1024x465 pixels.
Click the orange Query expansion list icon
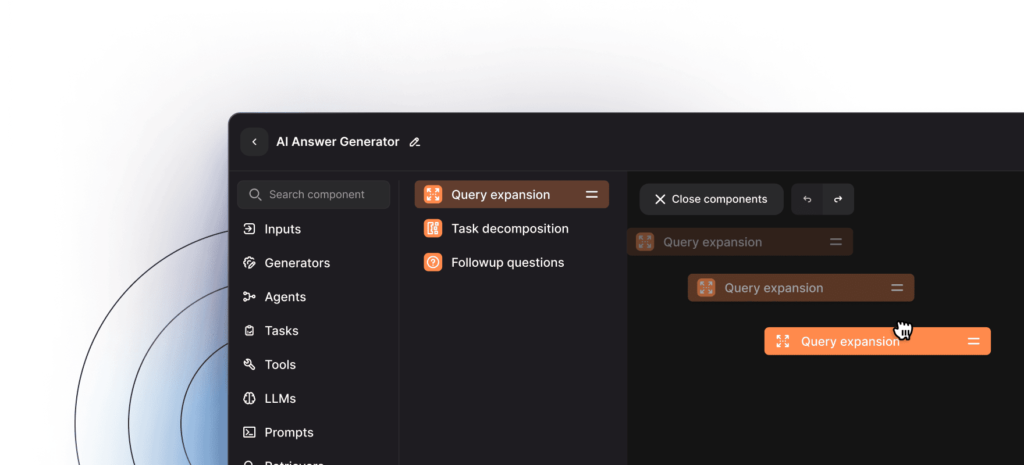click(x=433, y=195)
